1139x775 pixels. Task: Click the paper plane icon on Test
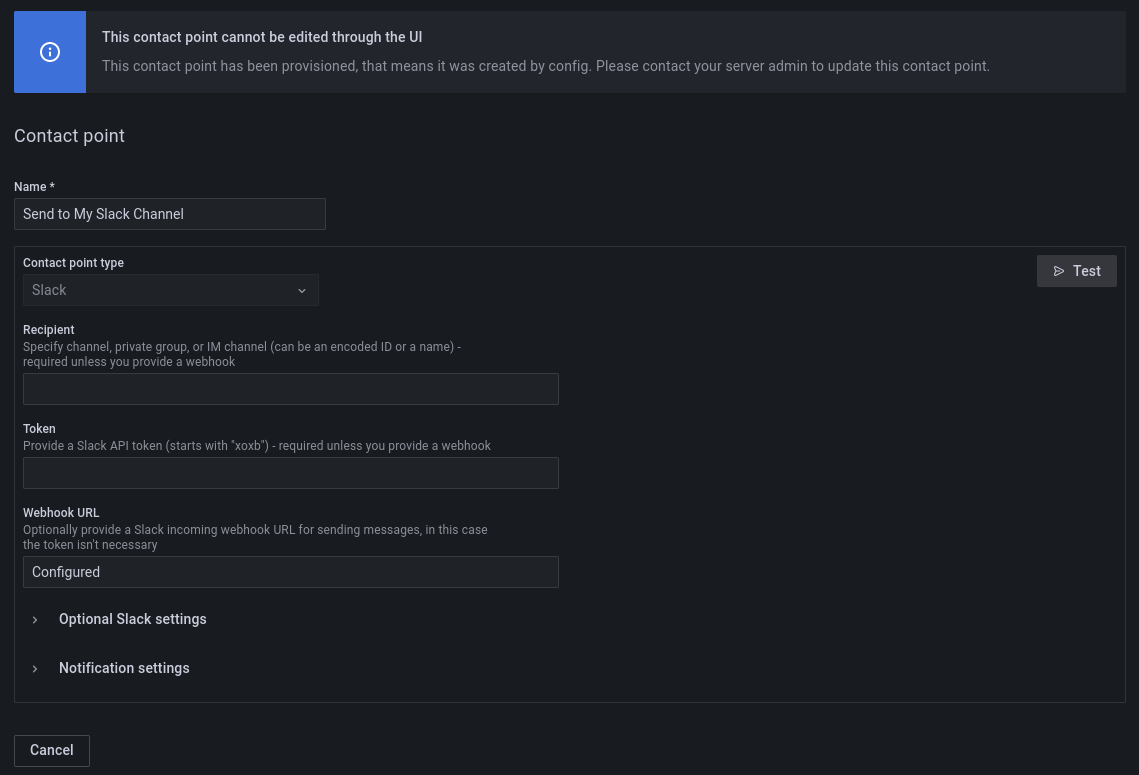point(1059,271)
